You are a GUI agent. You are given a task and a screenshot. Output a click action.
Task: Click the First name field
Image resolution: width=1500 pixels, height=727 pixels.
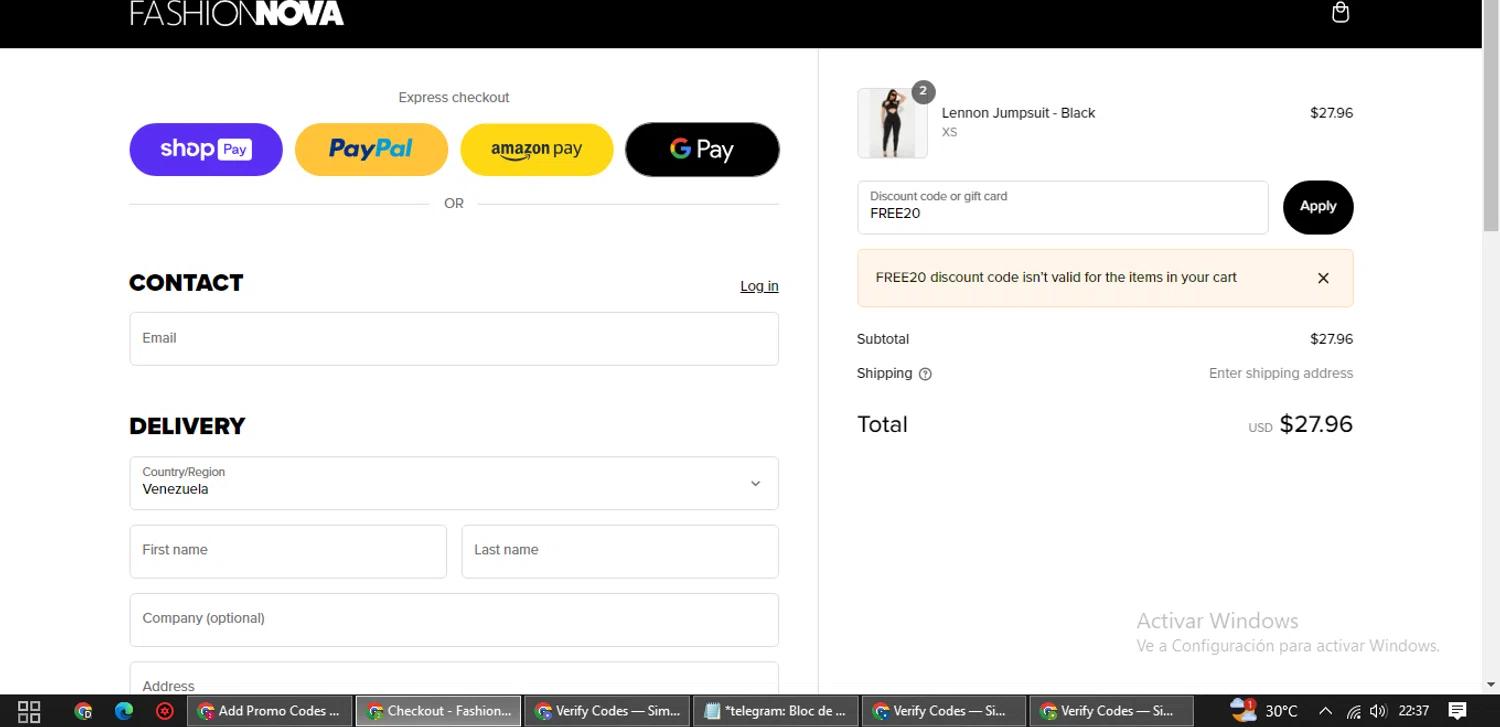[x=288, y=551]
